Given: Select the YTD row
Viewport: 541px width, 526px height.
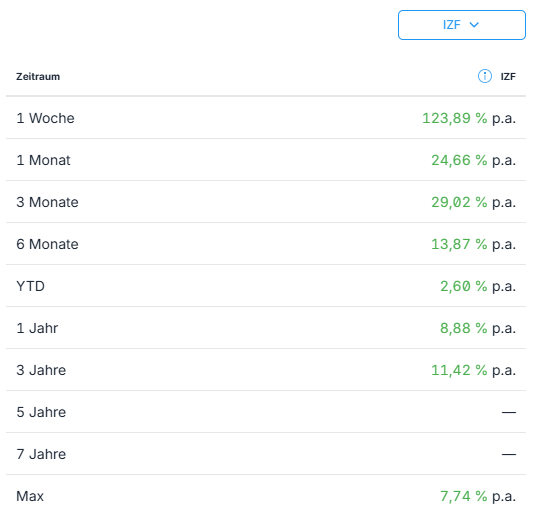Looking at the screenshot, I should click(x=266, y=286).
